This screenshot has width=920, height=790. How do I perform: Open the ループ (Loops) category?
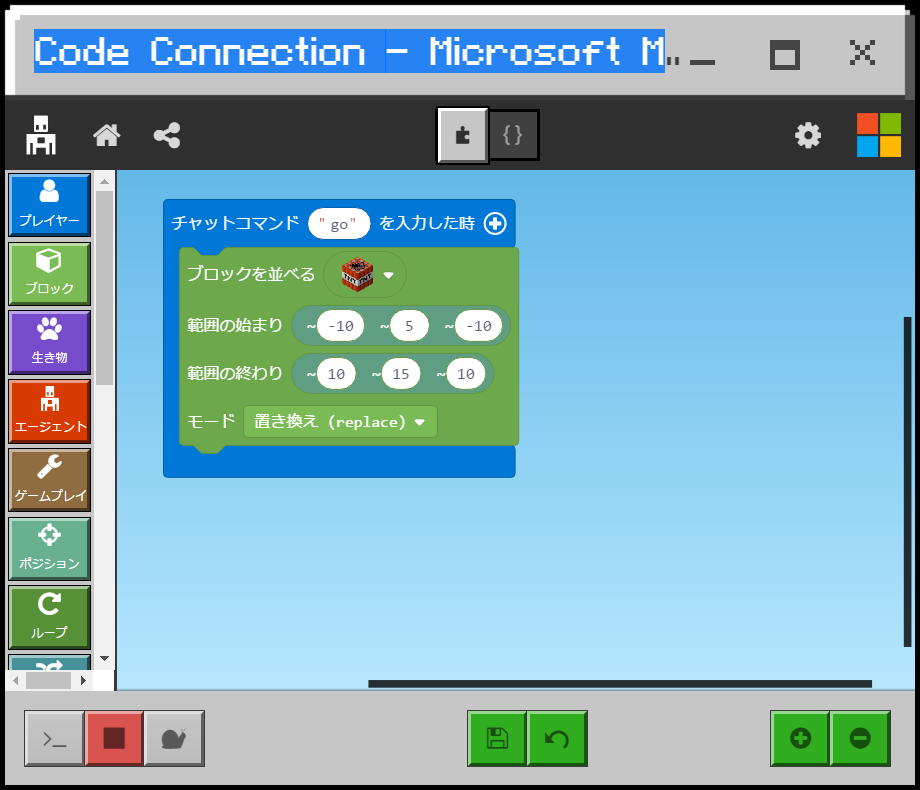(49, 617)
